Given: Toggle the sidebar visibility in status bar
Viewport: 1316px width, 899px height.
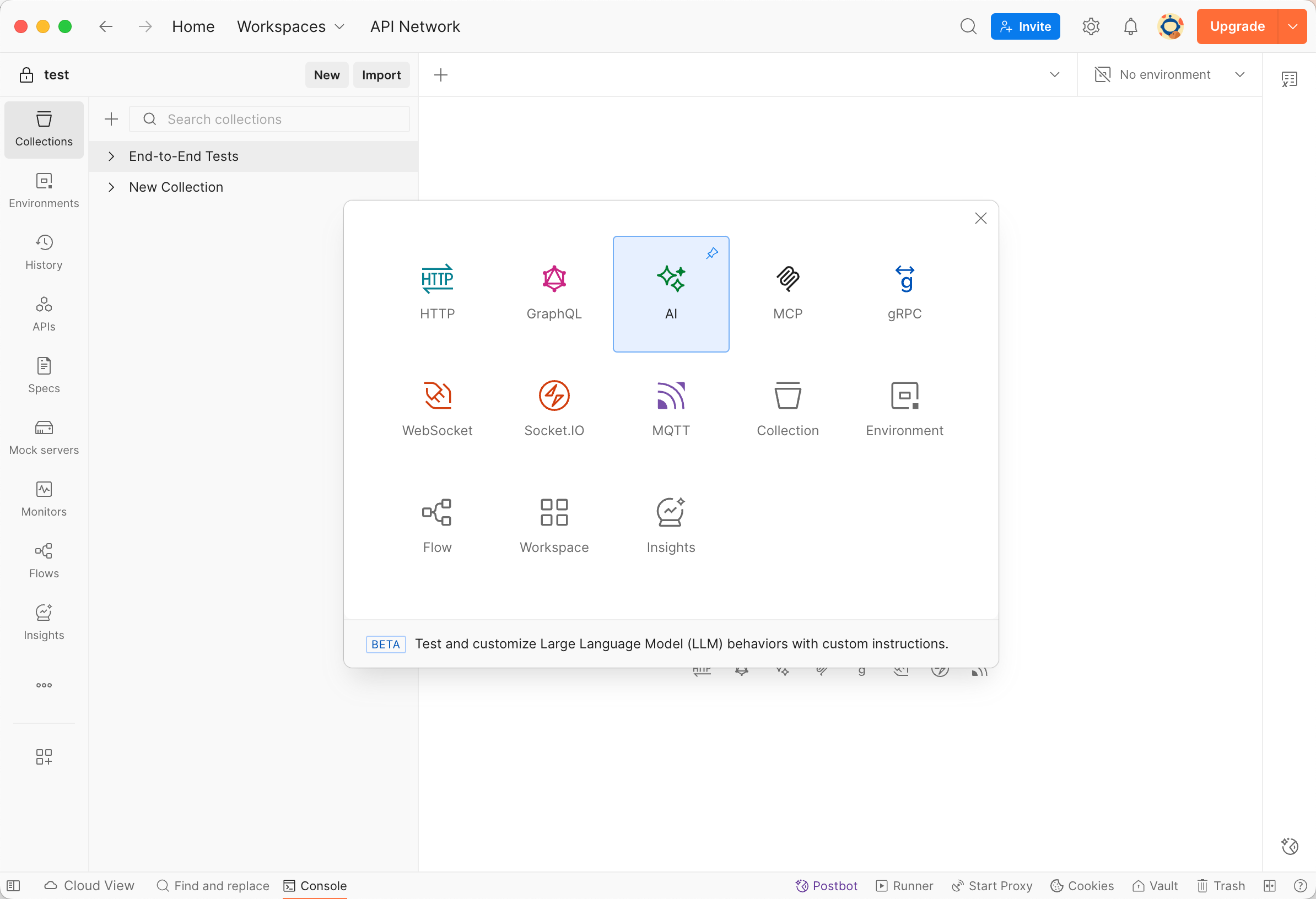Looking at the screenshot, I should (14, 885).
